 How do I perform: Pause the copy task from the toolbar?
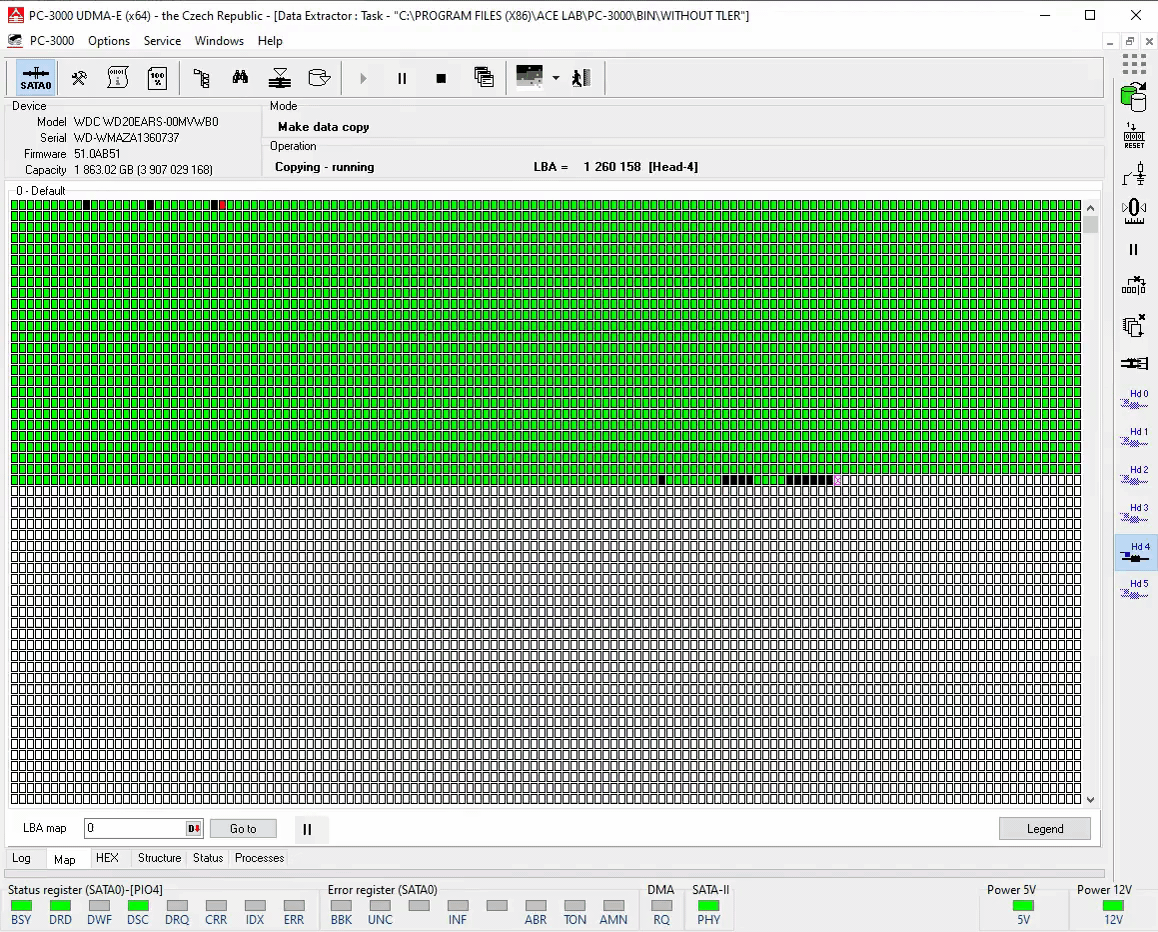[x=402, y=78]
